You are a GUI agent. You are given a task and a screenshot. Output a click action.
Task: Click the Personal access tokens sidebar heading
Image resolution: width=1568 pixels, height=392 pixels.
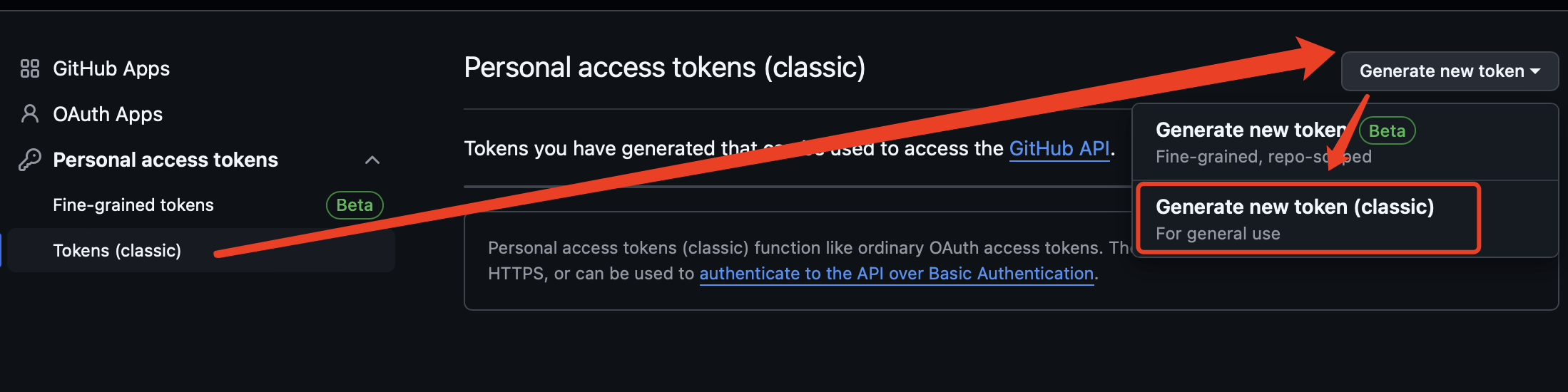(166, 160)
